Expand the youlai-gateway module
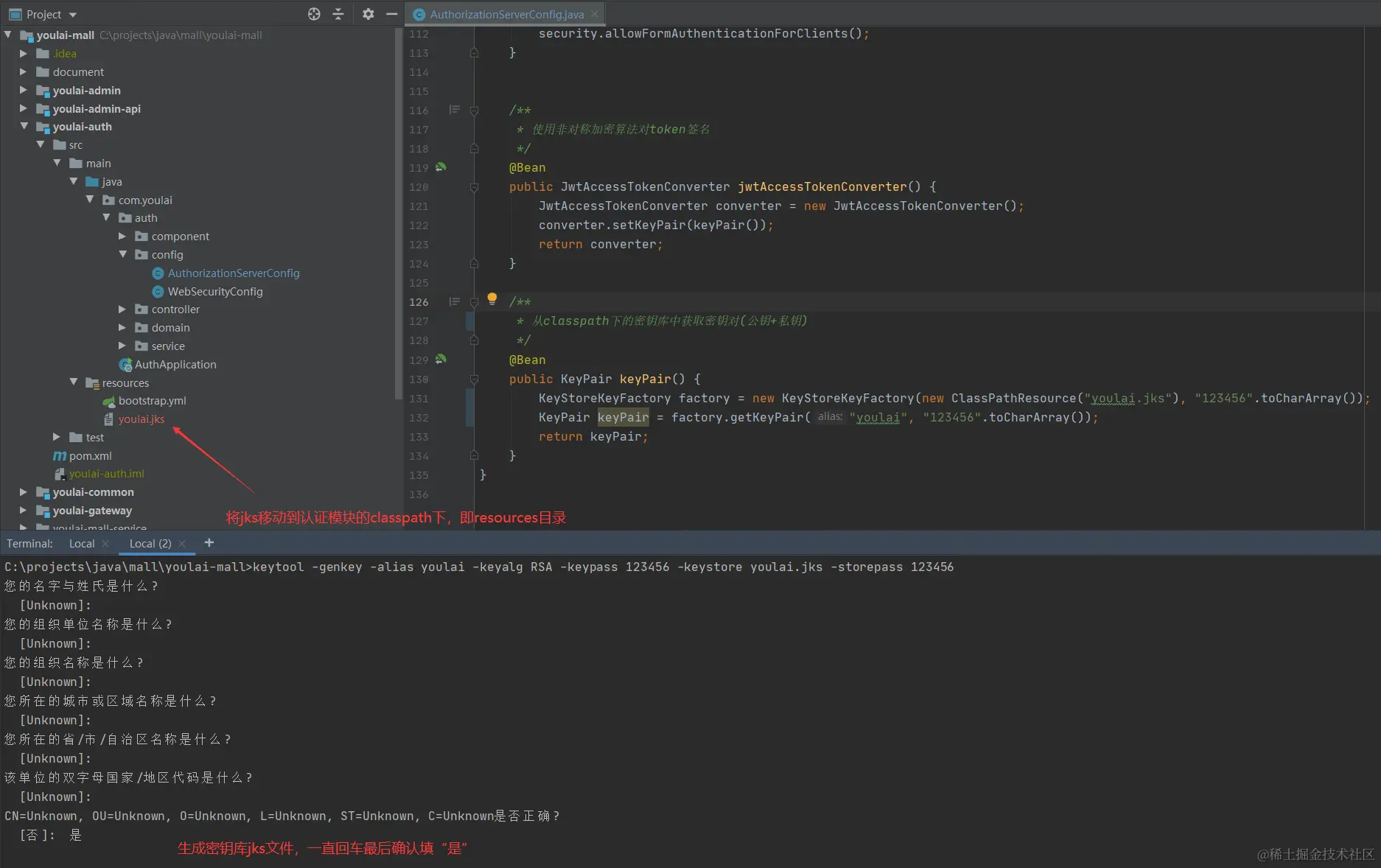The image size is (1381, 868). (24, 510)
